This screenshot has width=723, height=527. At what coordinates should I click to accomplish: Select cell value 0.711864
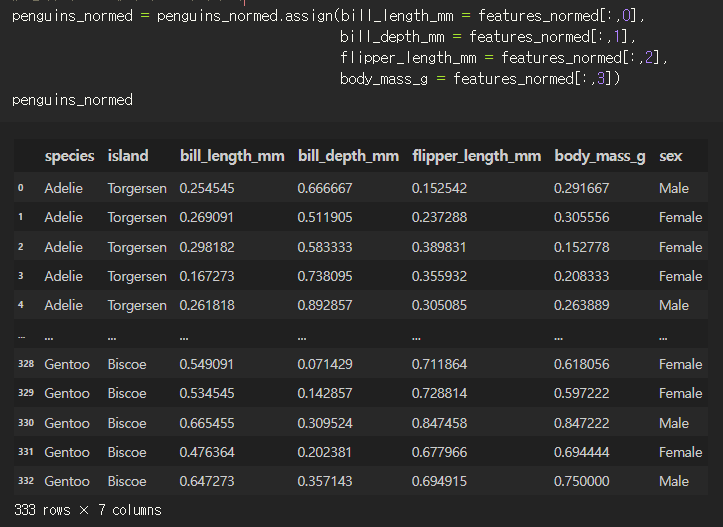(439, 364)
